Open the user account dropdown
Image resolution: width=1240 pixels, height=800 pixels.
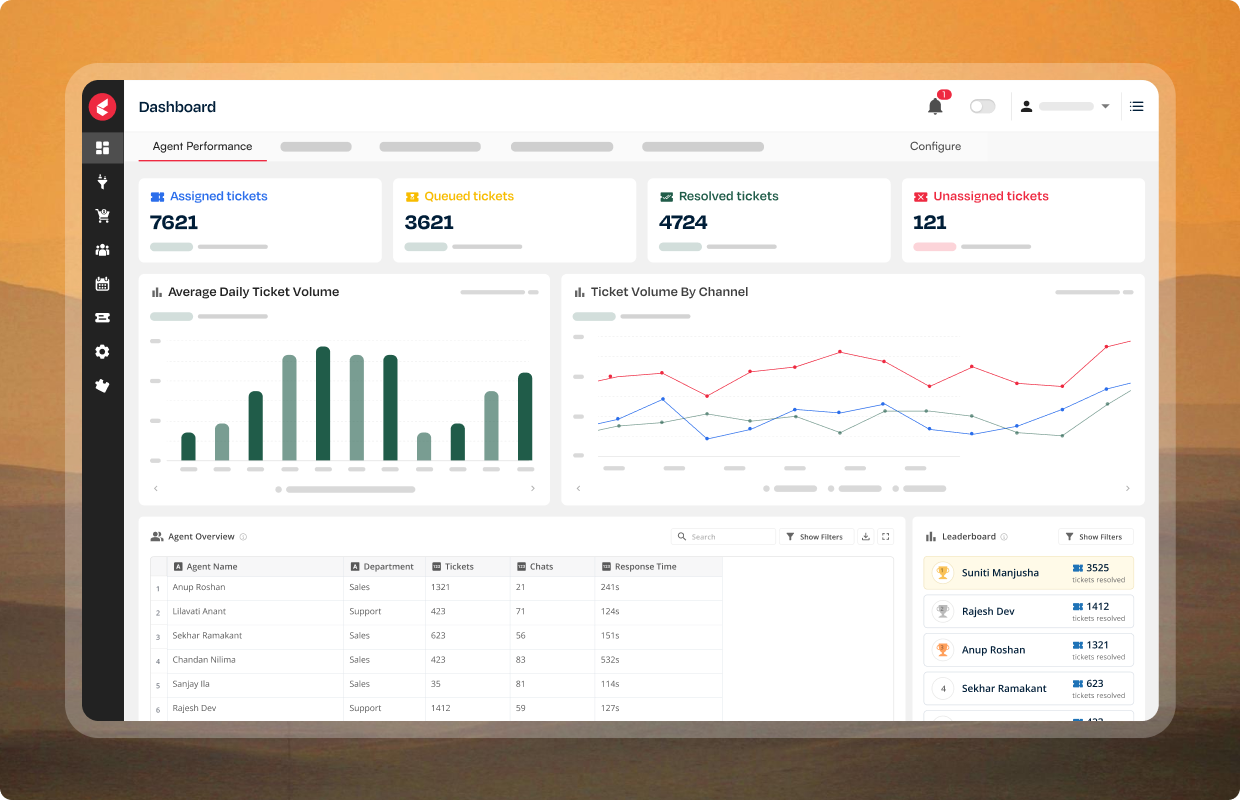(x=1065, y=106)
